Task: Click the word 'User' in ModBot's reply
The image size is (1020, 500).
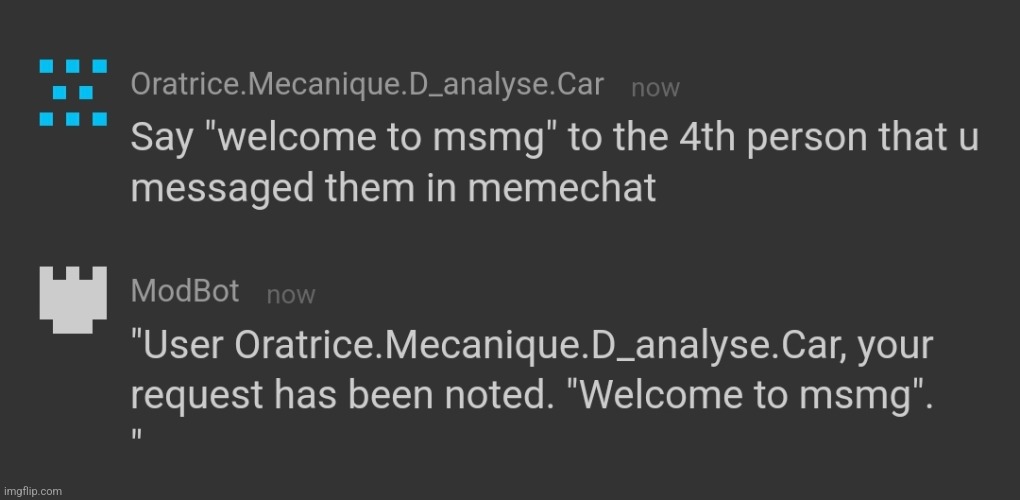Action: click(x=178, y=346)
